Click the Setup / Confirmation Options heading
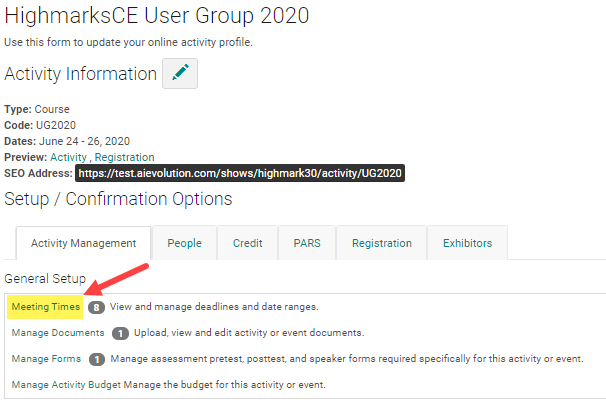606x408 pixels. tap(118, 199)
